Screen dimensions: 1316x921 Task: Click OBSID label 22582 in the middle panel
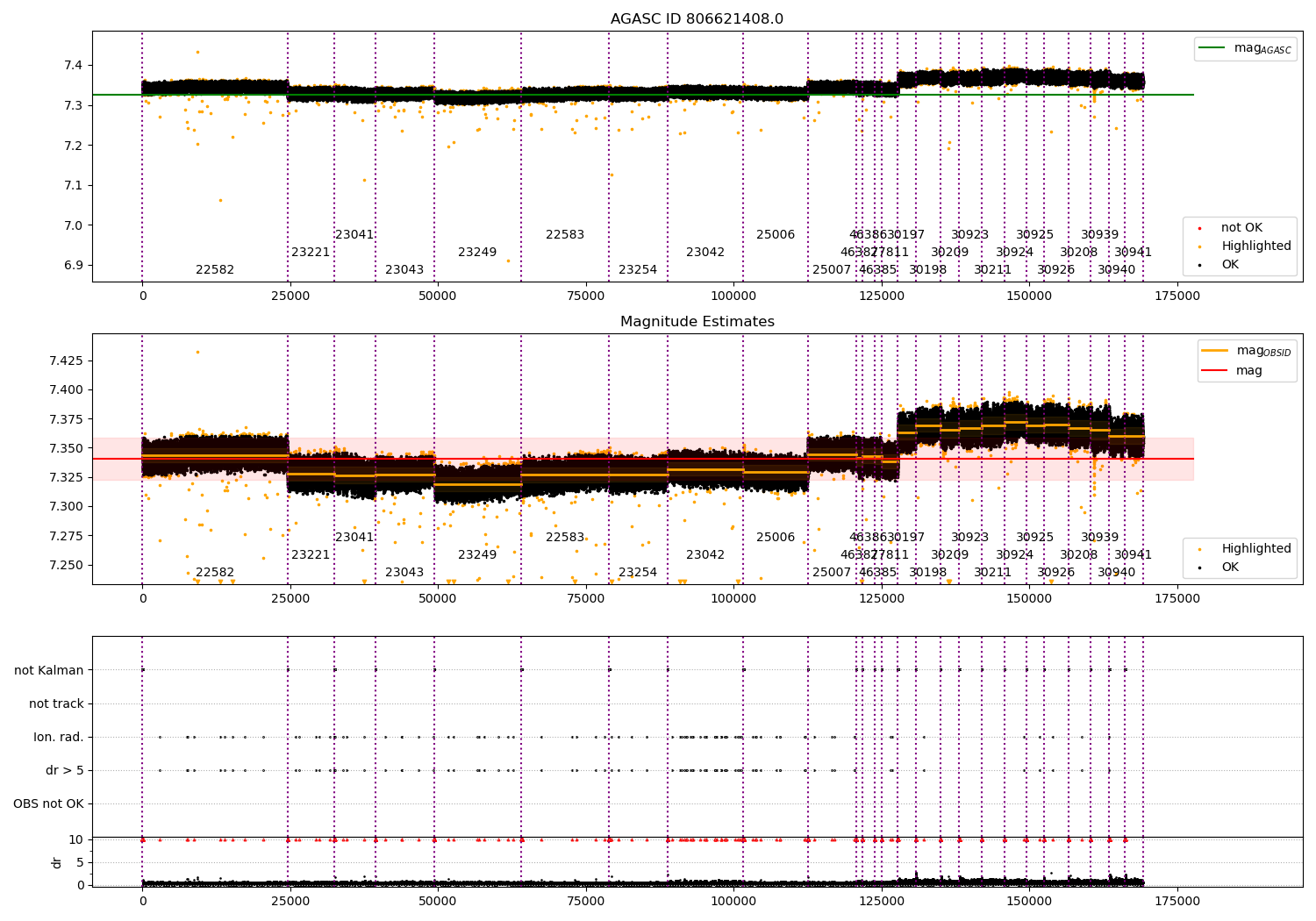click(215, 573)
